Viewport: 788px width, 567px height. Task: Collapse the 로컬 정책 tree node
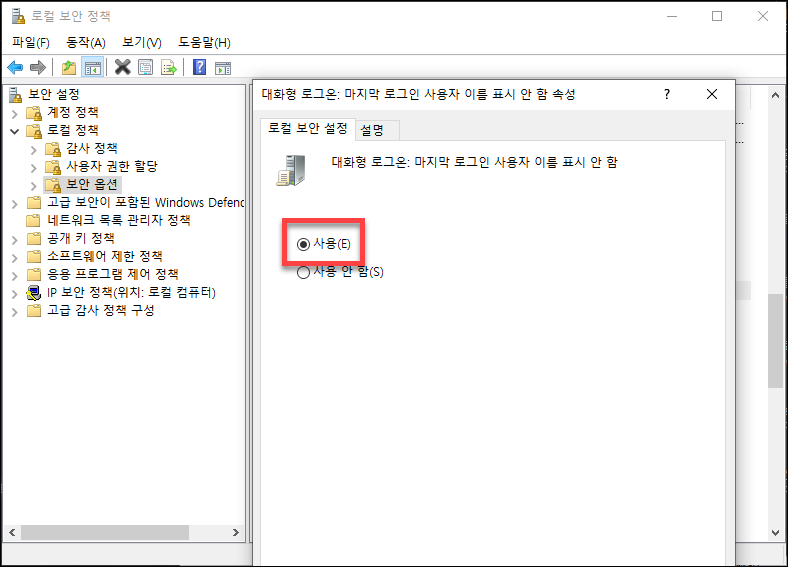[x=15, y=132]
